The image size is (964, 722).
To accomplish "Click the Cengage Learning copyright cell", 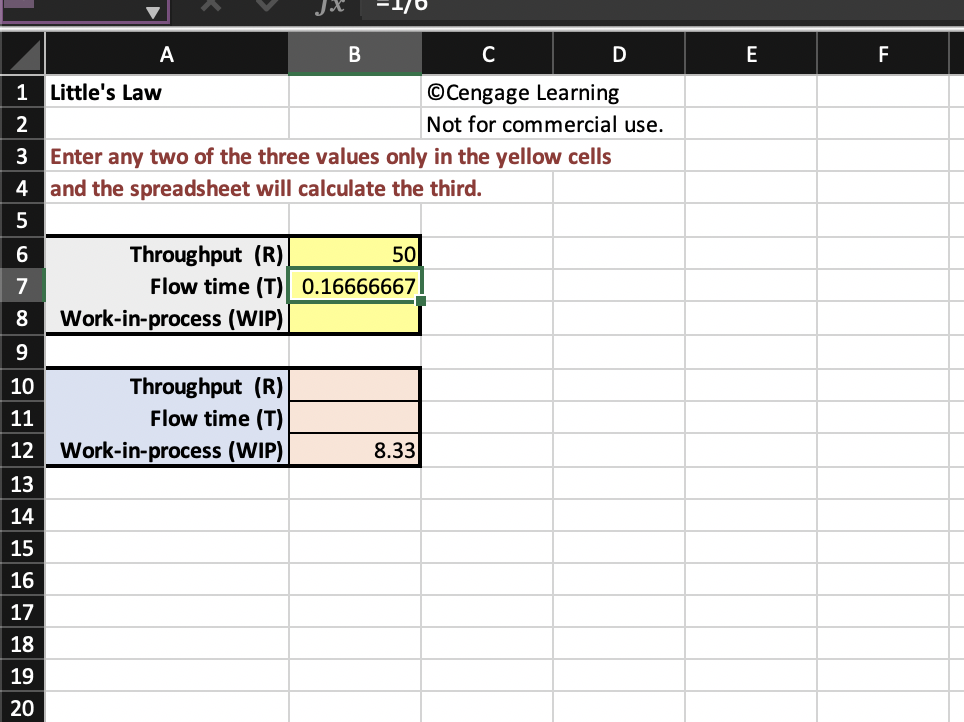I will [487, 92].
